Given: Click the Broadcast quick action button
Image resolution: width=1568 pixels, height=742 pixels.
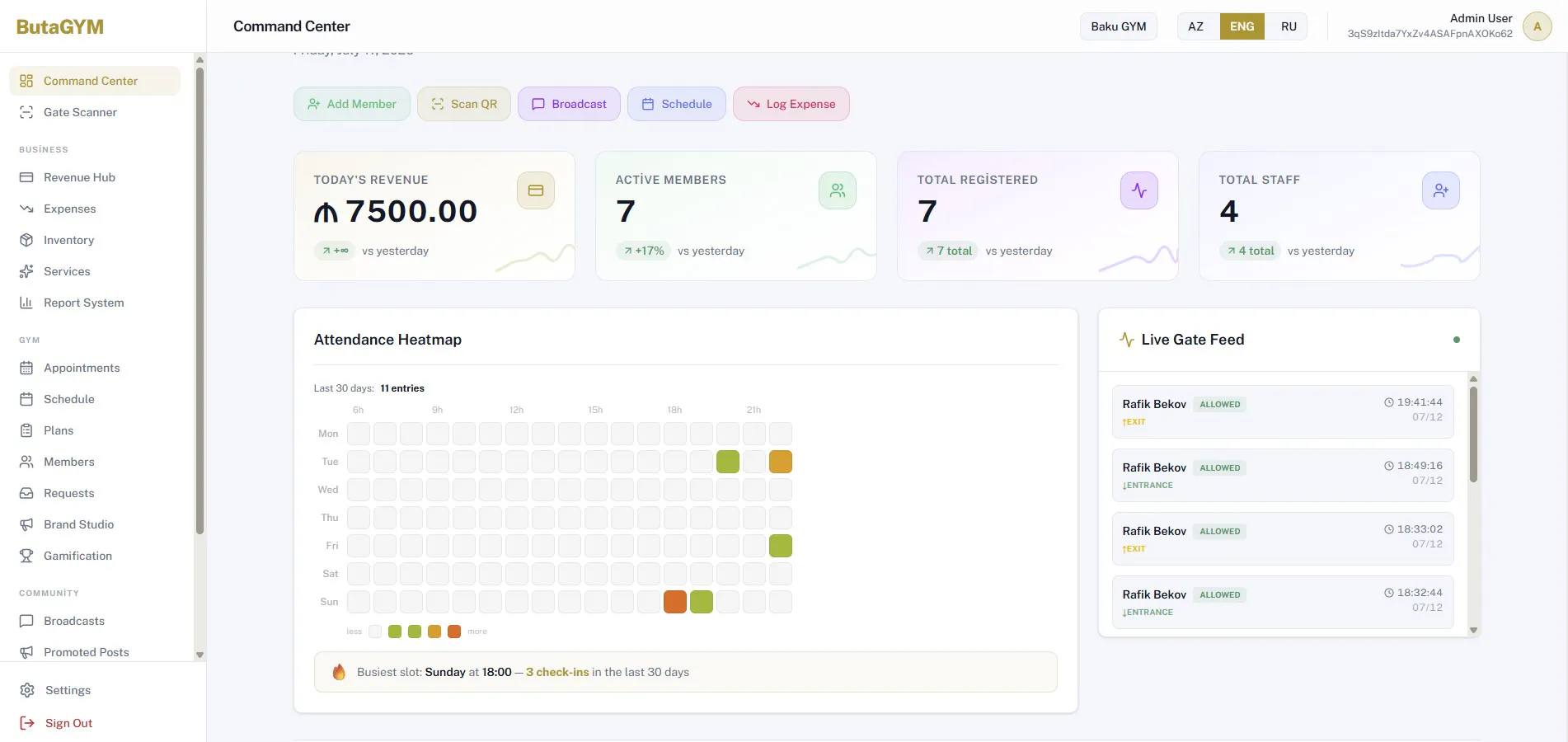Looking at the screenshot, I should pos(569,104).
